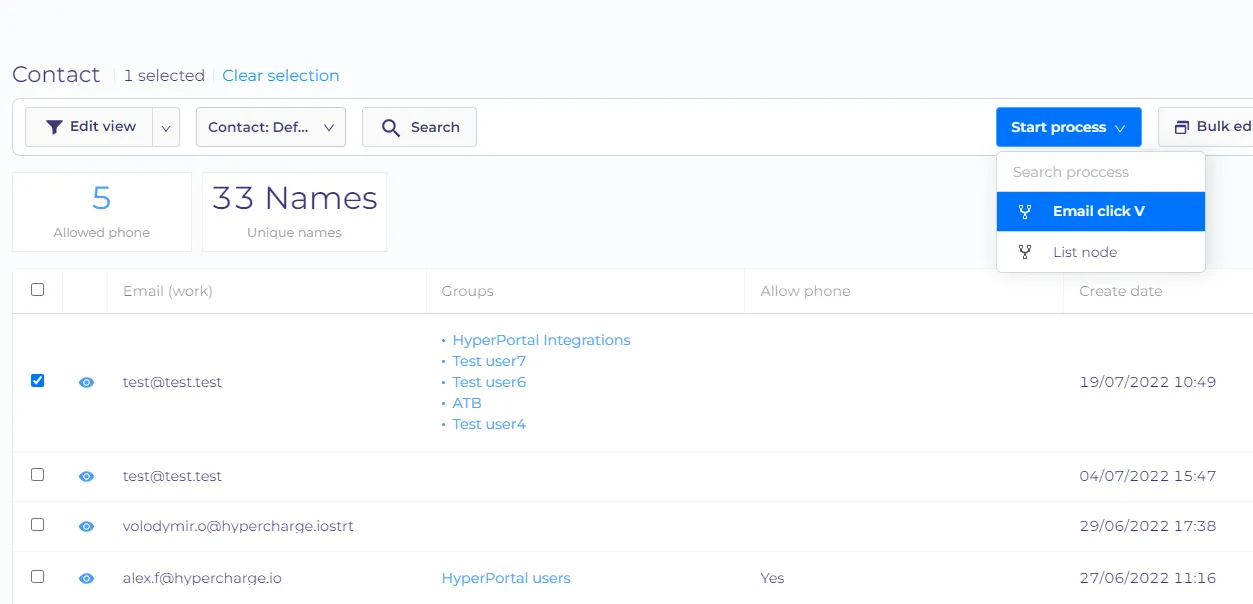Click date 29/06/2022 17:38
The height and width of the screenshot is (604, 1253).
pos(1148,526)
